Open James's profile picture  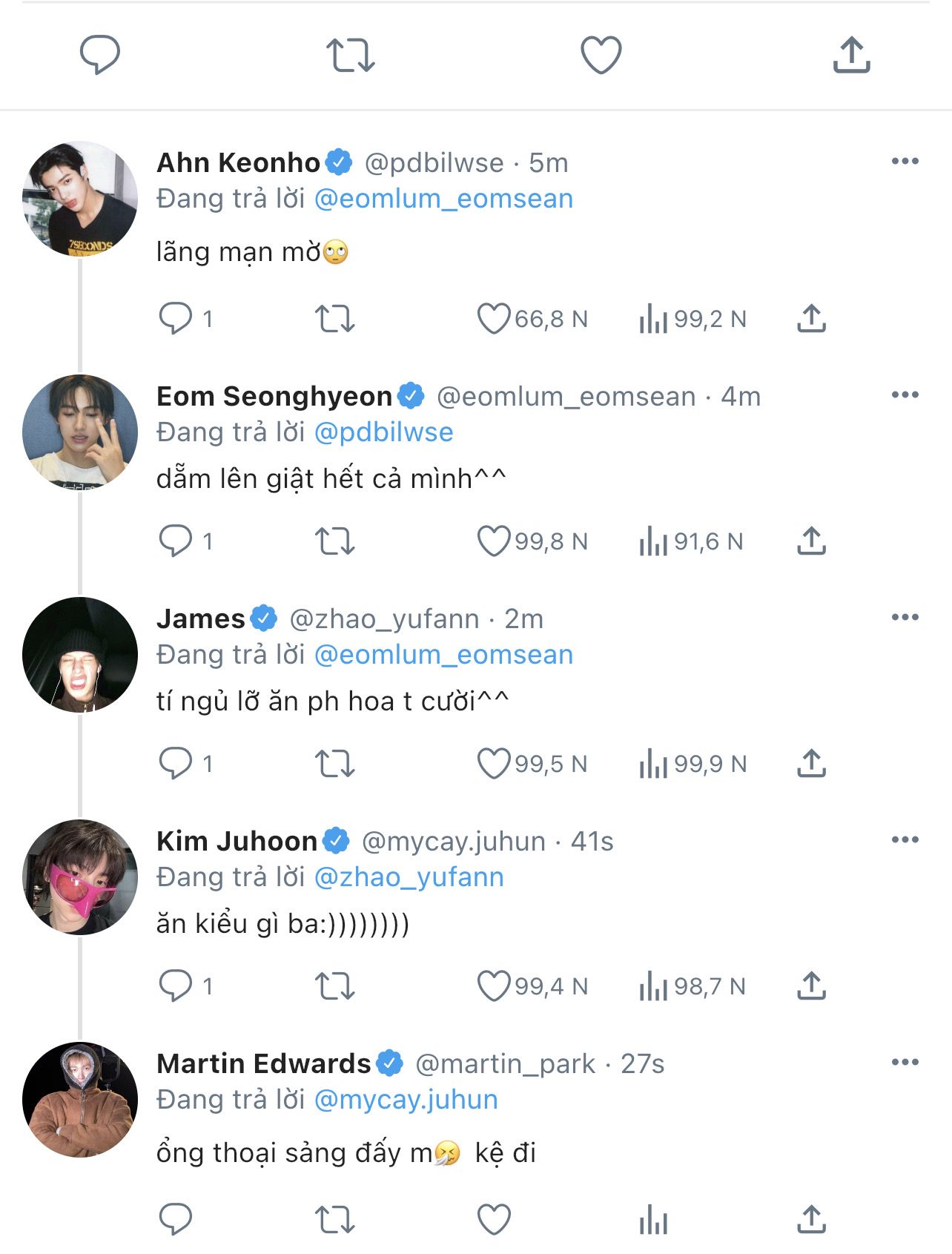80,655
